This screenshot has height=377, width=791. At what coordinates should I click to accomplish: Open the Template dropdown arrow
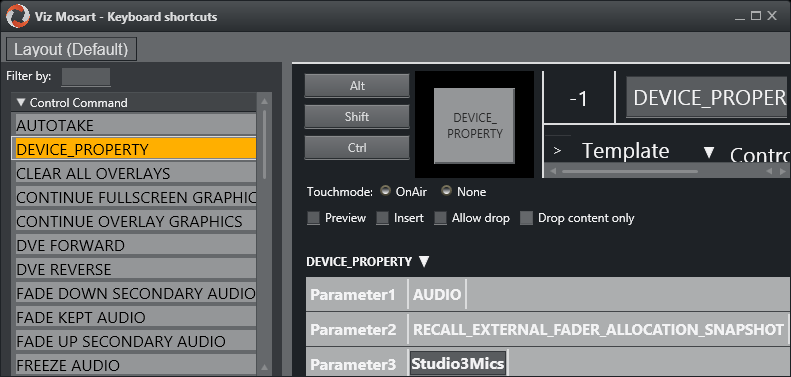pyautogui.click(x=709, y=151)
